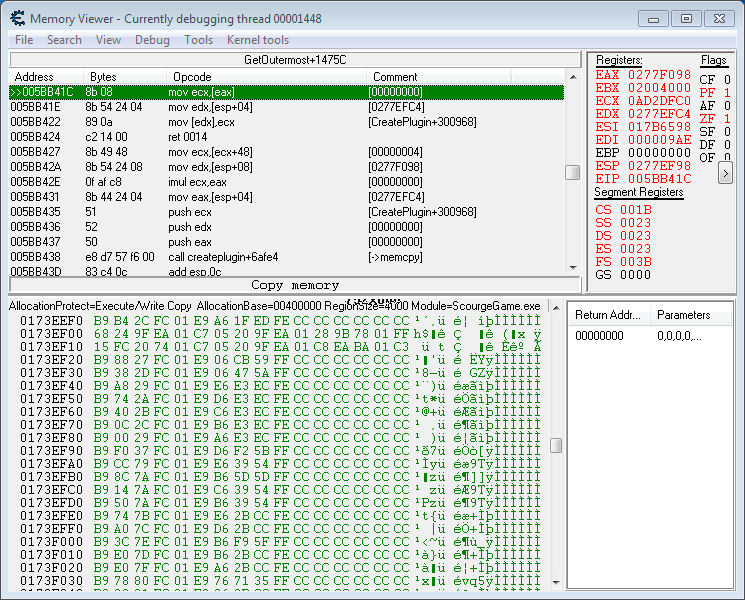This screenshot has height=600, width=745.
Task: Click the EIP register value
Action: (x=658, y=179)
